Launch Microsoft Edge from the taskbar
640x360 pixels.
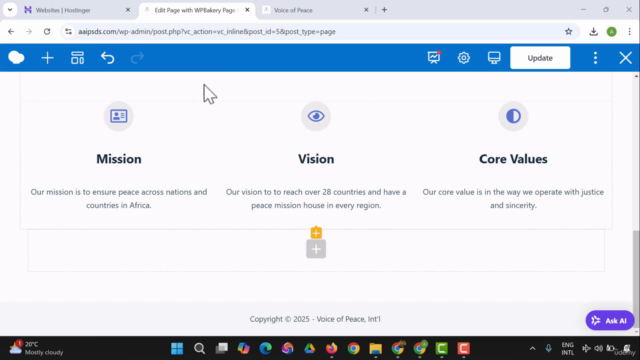266,348
